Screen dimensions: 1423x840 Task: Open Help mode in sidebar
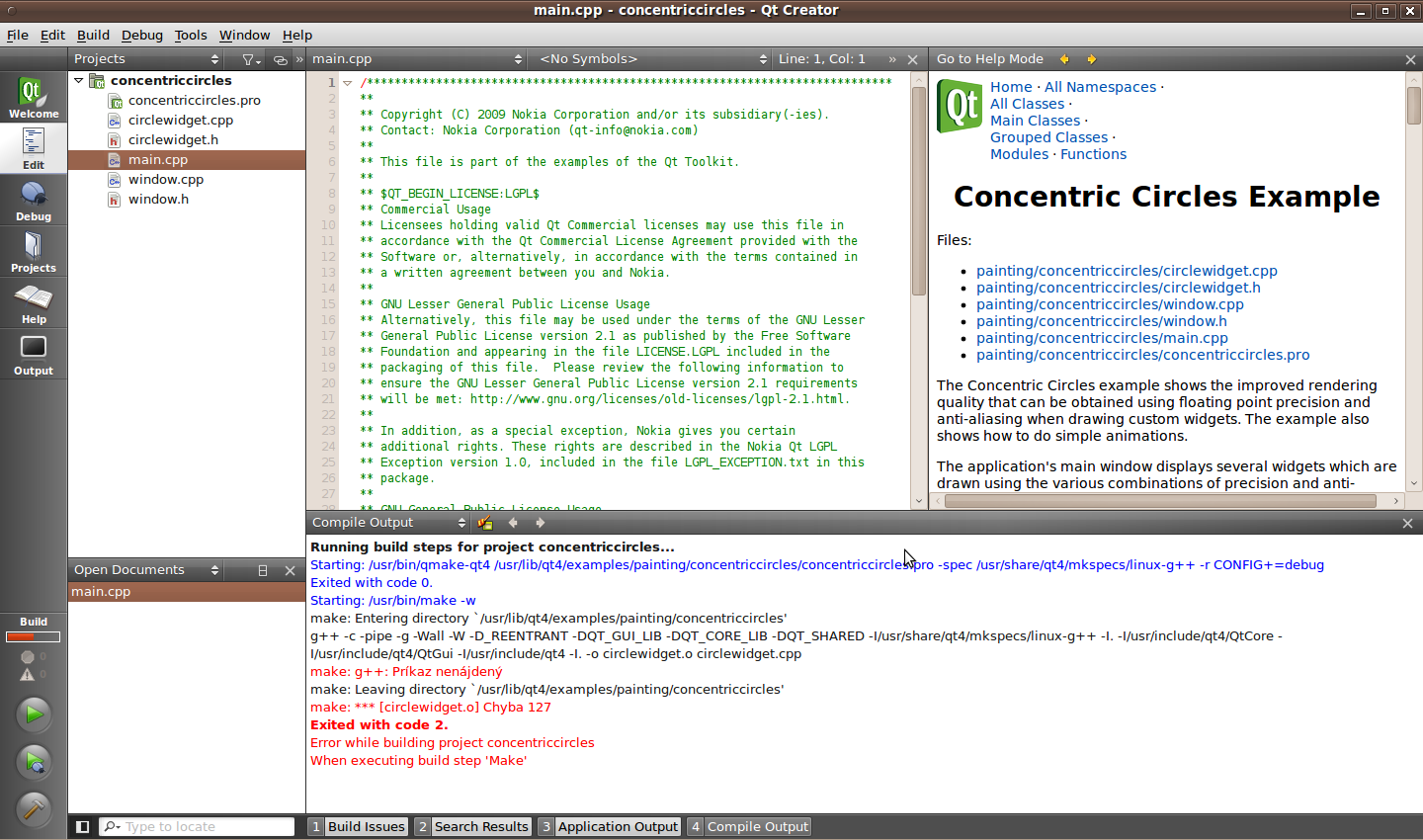(x=34, y=303)
